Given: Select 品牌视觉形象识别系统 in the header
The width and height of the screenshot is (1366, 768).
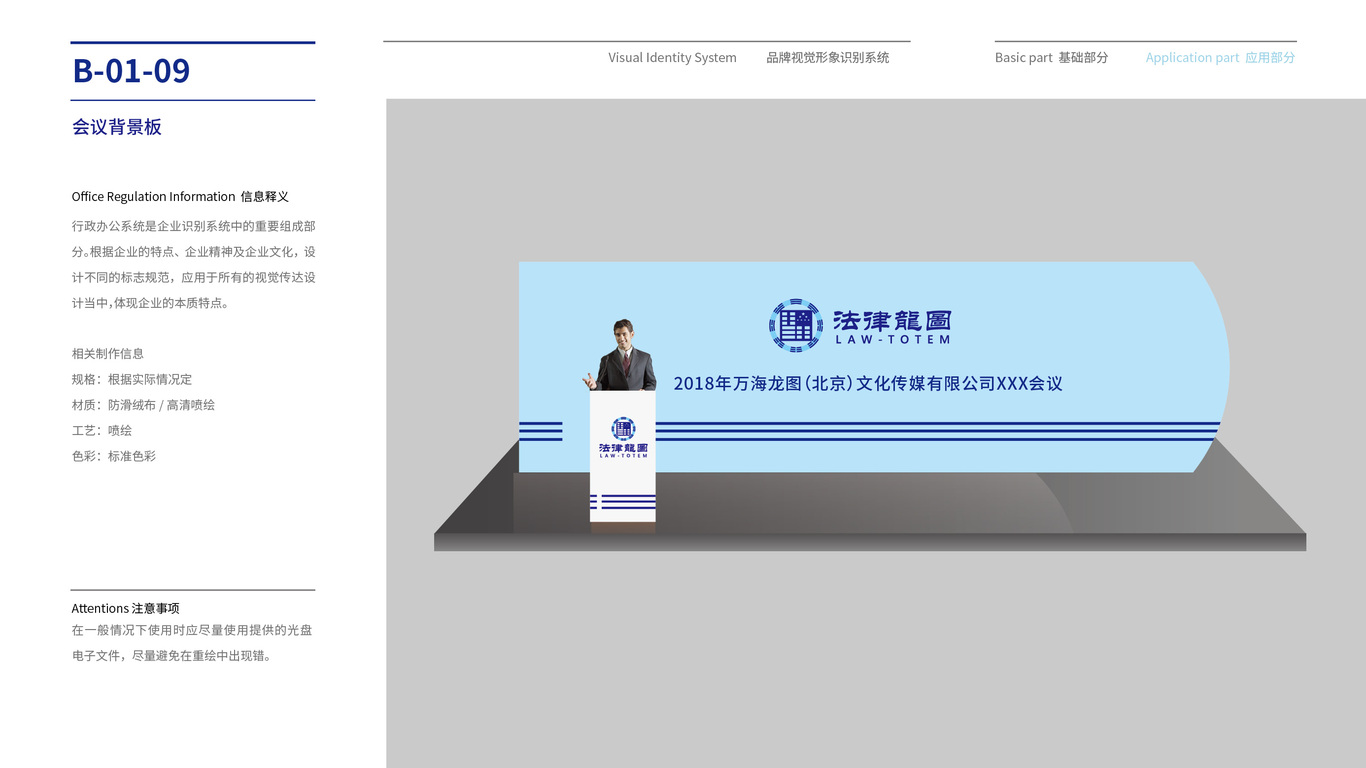Looking at the screenshot, I should coord(828,58).
